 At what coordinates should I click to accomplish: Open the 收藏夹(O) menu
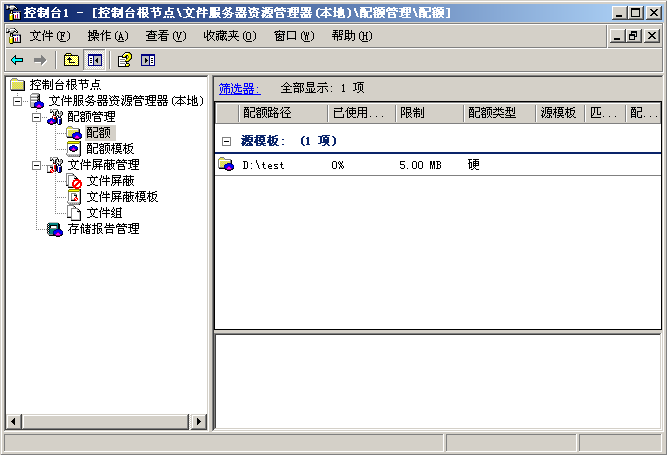pyautogui.click(x=230, y=36)
